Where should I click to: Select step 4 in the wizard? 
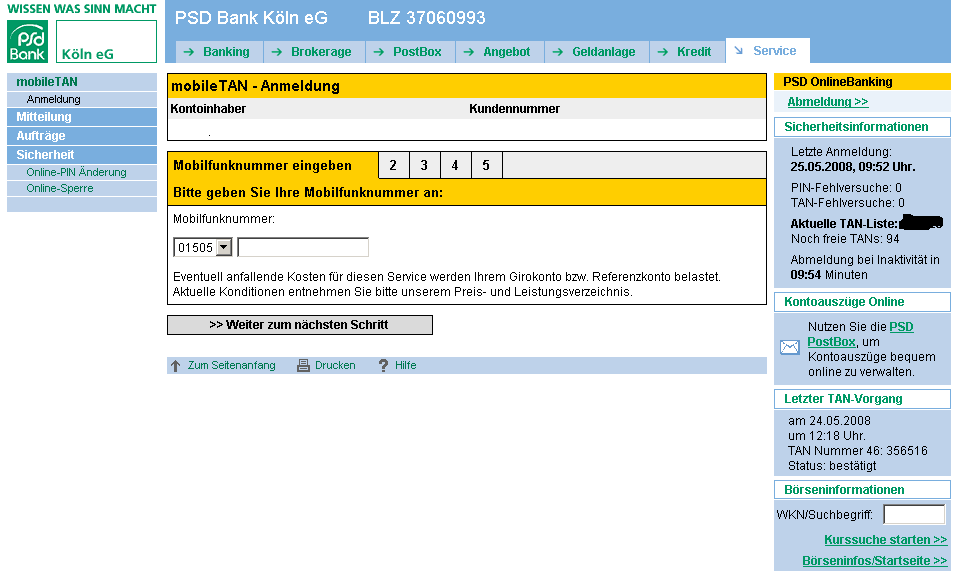[x=455, y=165]
